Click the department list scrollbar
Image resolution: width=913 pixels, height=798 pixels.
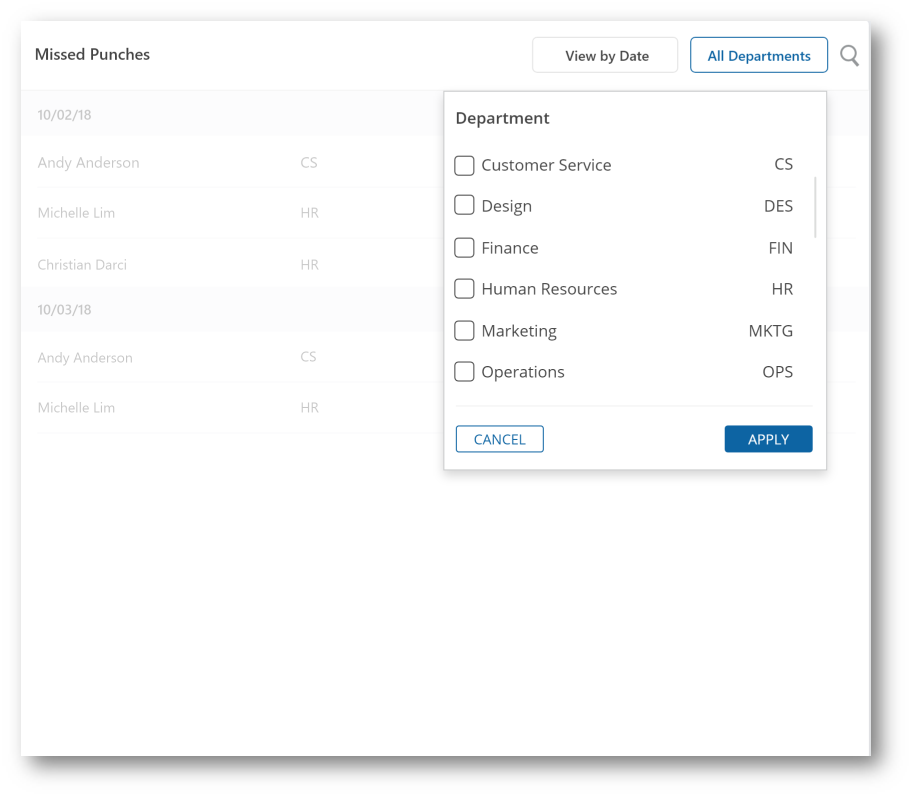[816, 207]
